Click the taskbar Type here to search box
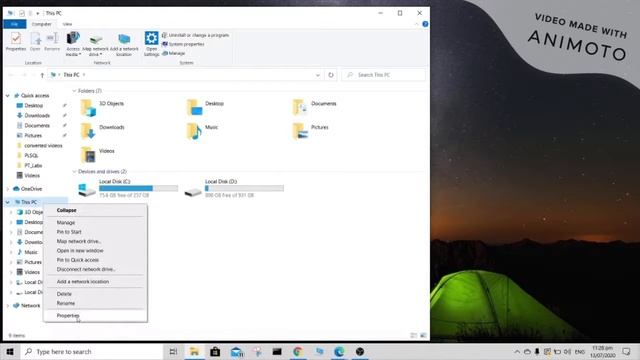This screenshot has height=360, width=640. [91, 351]
